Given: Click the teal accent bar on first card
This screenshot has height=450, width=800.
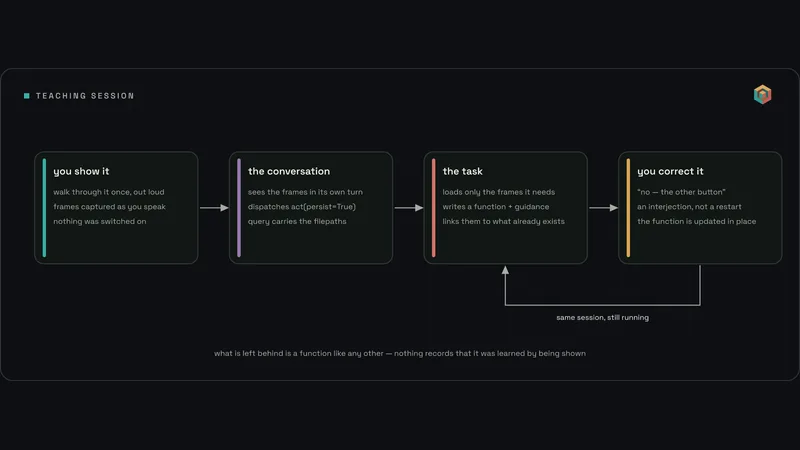Looking at the screenshot, I should click(x=44, y=208).
